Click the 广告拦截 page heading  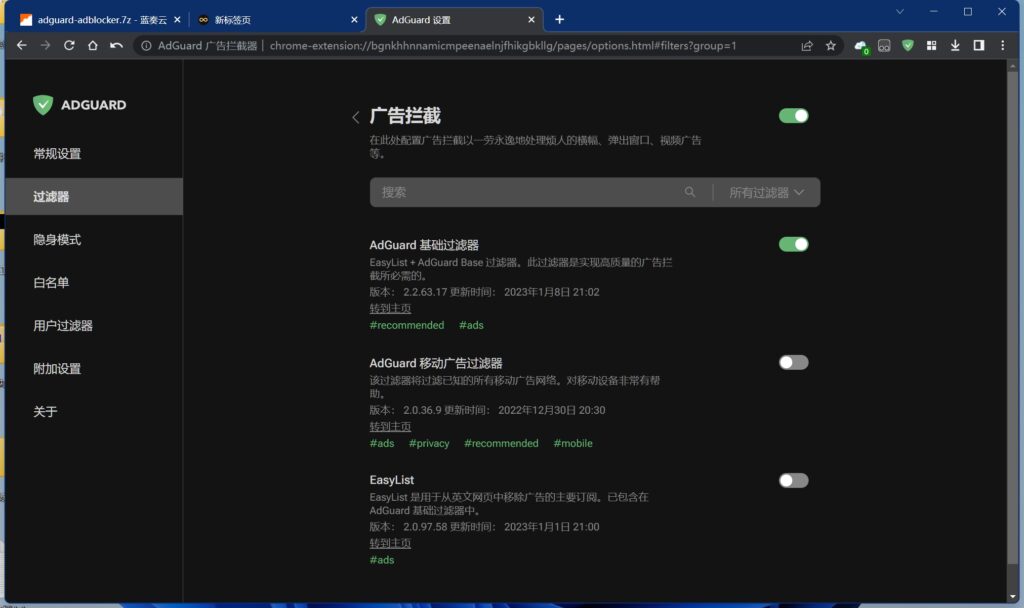click(x=405, y=116)
